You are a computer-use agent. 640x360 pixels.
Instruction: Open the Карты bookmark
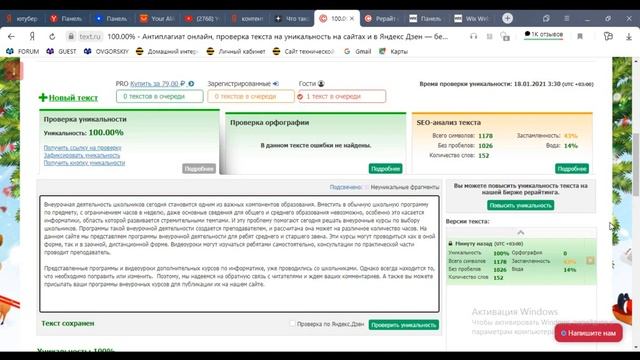coord(393,51)
